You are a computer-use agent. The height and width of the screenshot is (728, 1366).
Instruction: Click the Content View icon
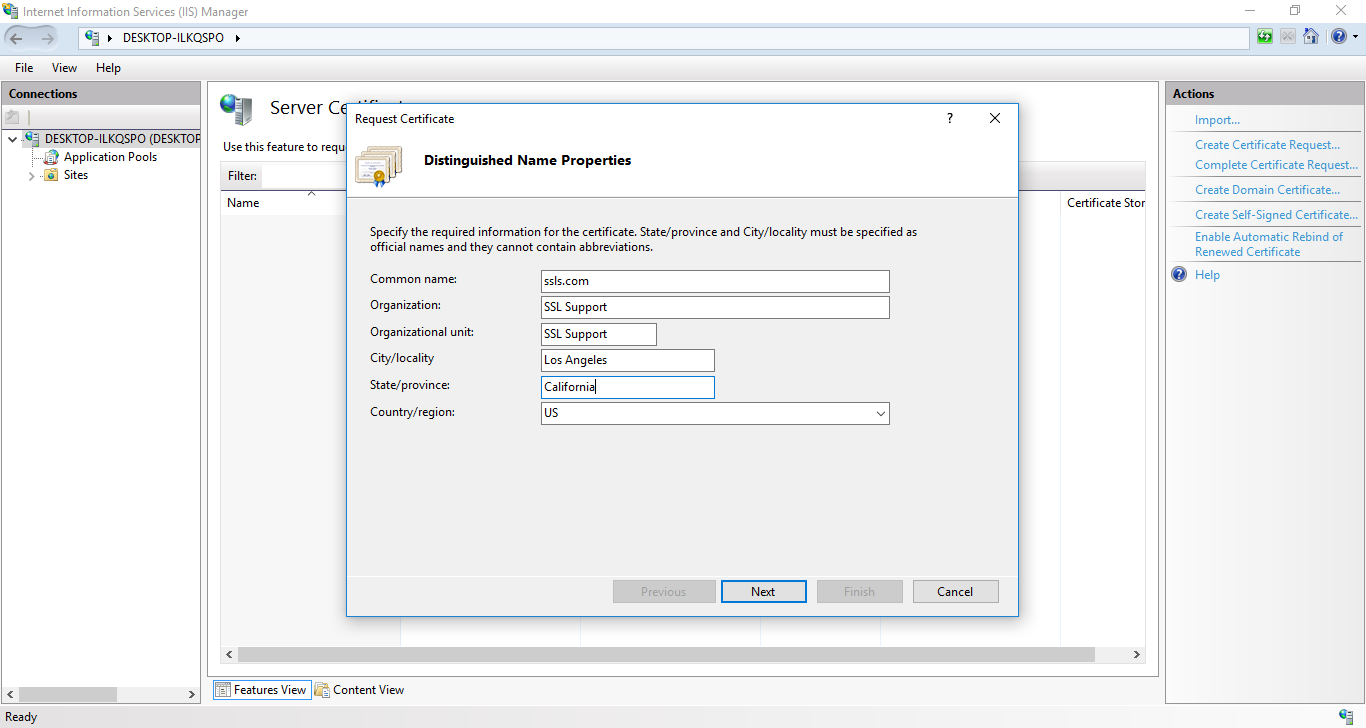tap(322, 690)
